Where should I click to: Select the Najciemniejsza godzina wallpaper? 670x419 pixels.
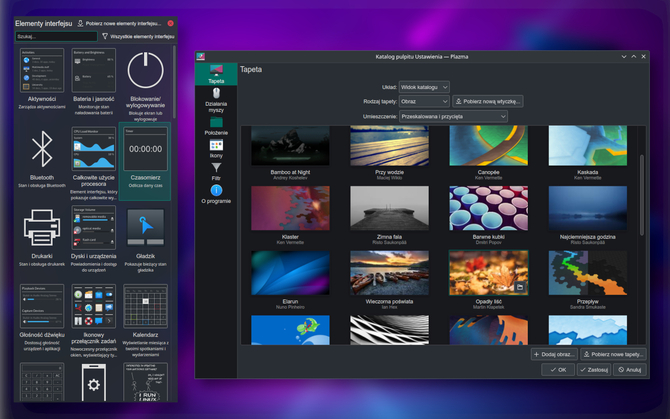588,208
